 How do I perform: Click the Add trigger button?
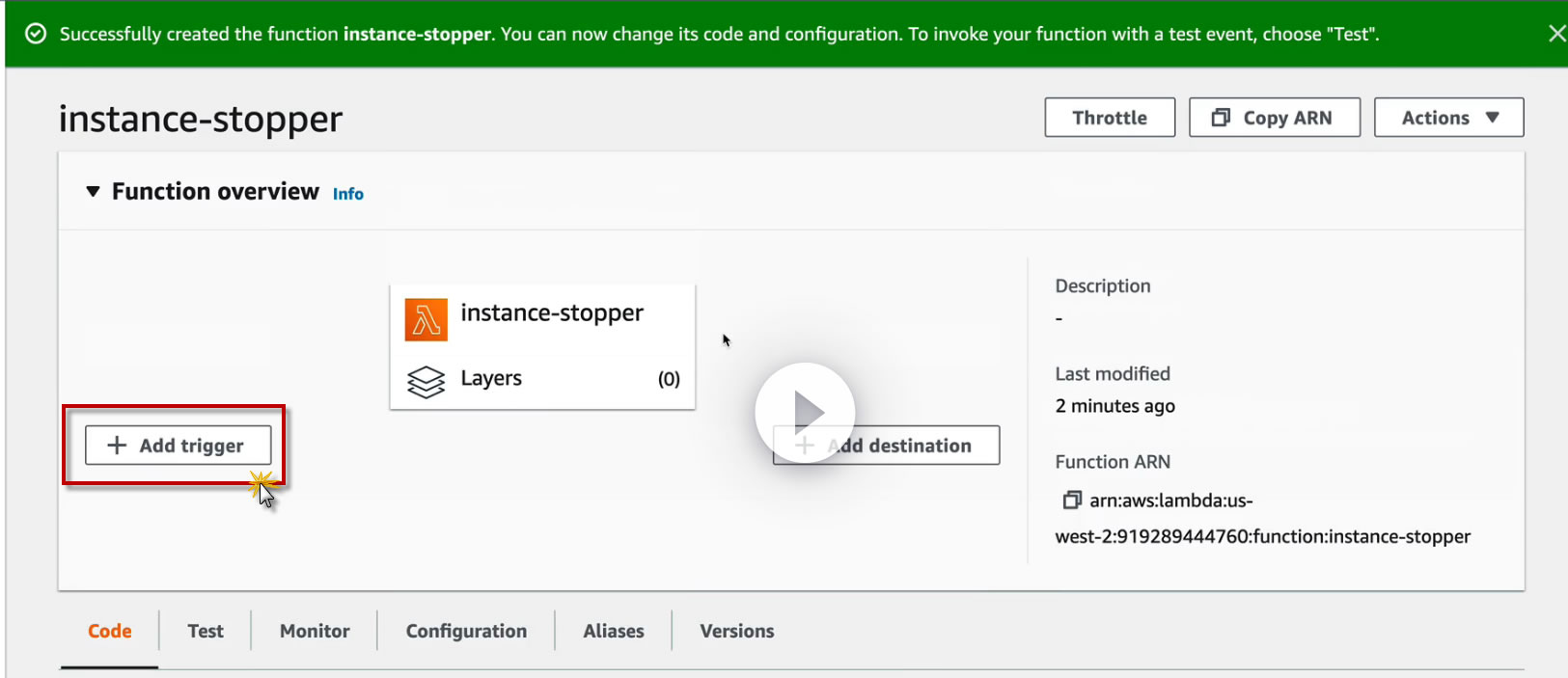178,446
